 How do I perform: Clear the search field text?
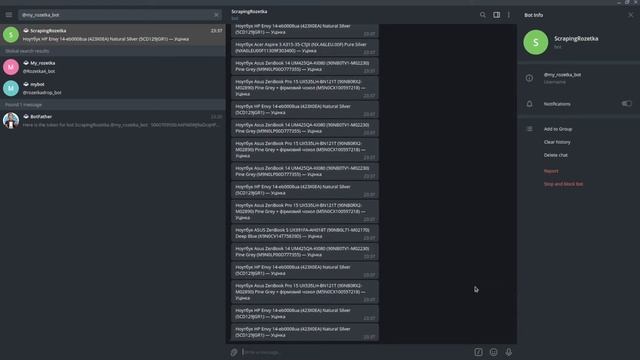[x=216, y=15]
